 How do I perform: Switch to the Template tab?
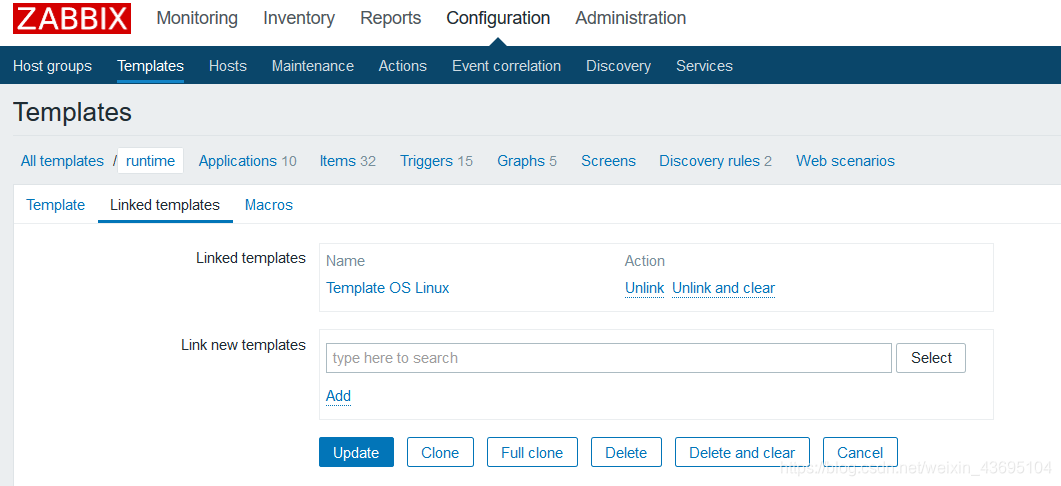tap(55, 205)
